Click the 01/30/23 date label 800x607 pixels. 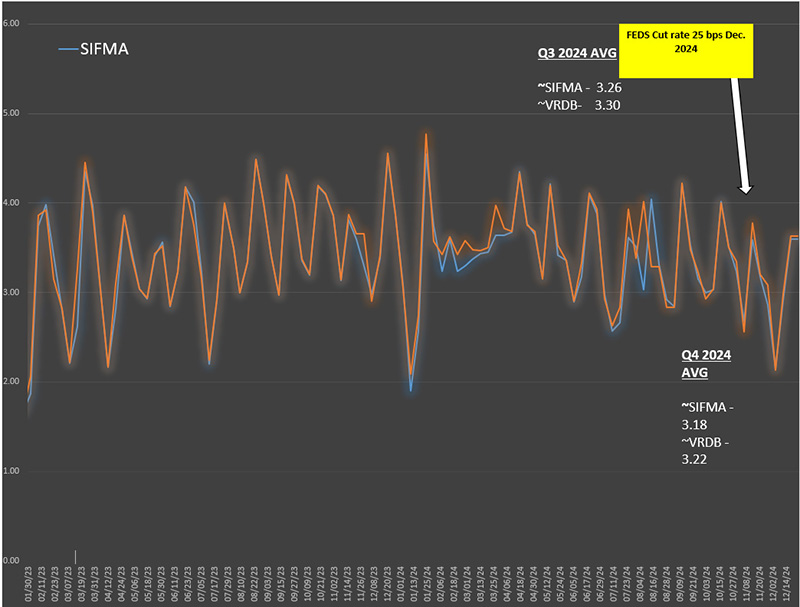[x=28, y=584]
